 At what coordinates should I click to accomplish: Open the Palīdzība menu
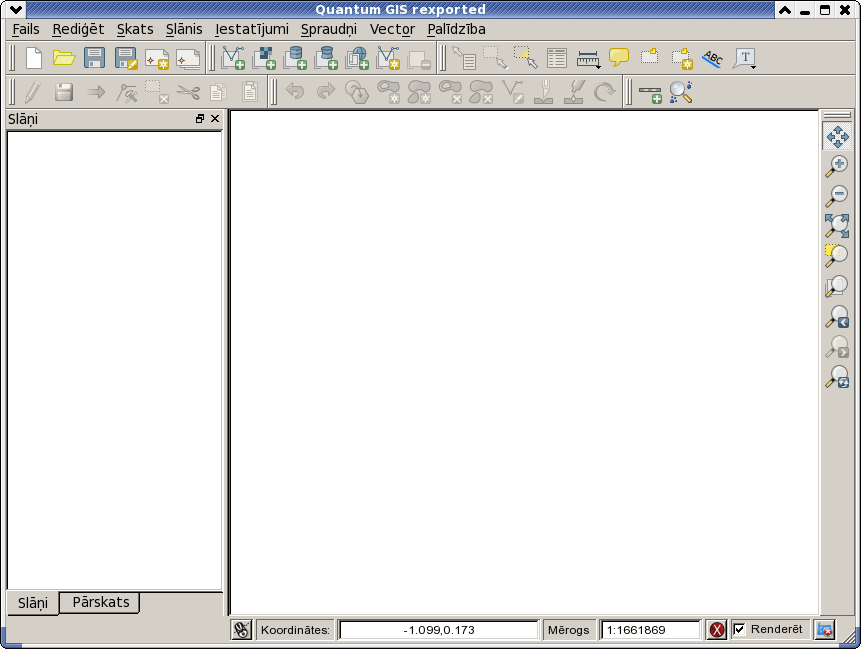tap(456, 29)
